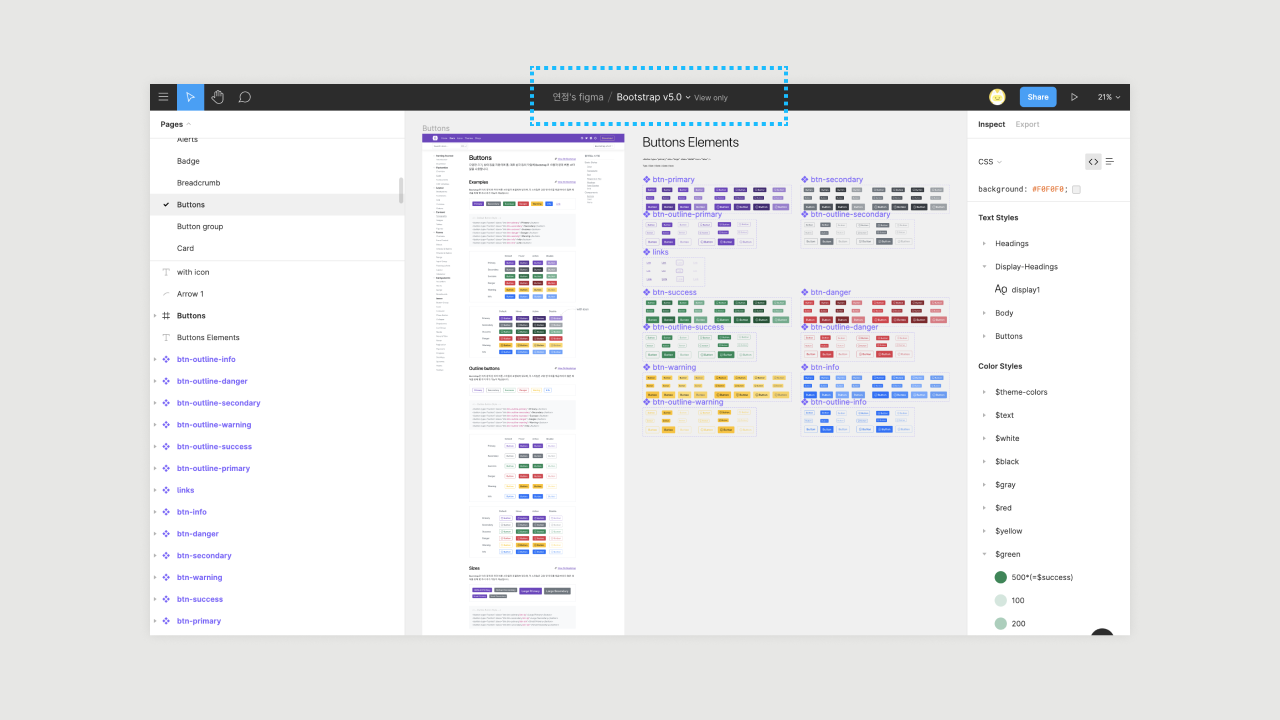Screen dimensions: 1280x720
Task: Collapse the Pages list chevron
Action: point(189,124)
